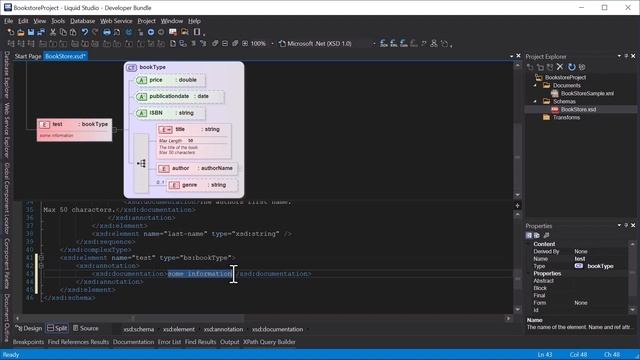Click the Delete X icon in Project Explorer
Image resolution: width=640 pixels, height=360 pixels.
560,67
